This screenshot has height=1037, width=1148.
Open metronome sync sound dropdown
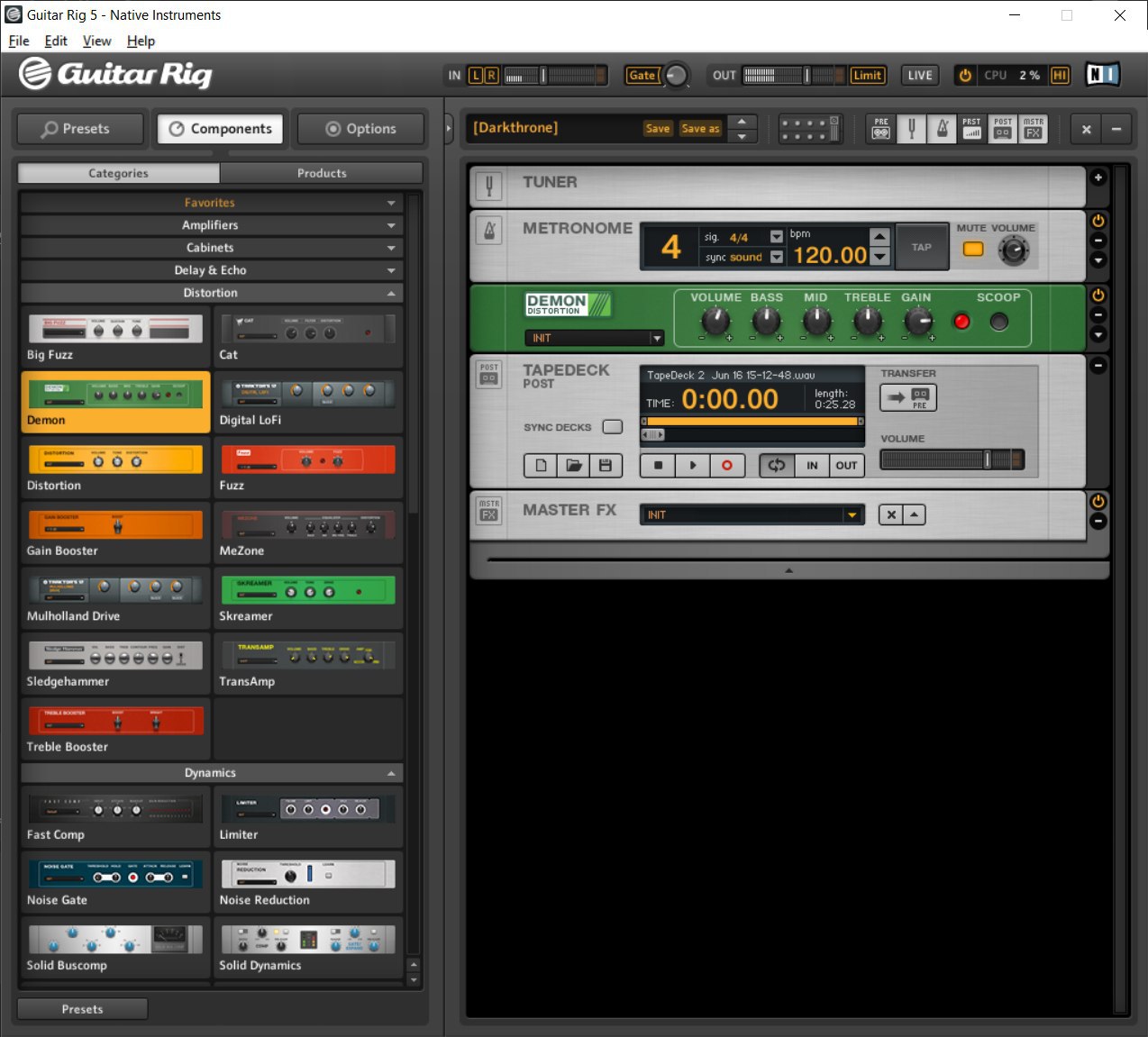click(x=777, y=257)
